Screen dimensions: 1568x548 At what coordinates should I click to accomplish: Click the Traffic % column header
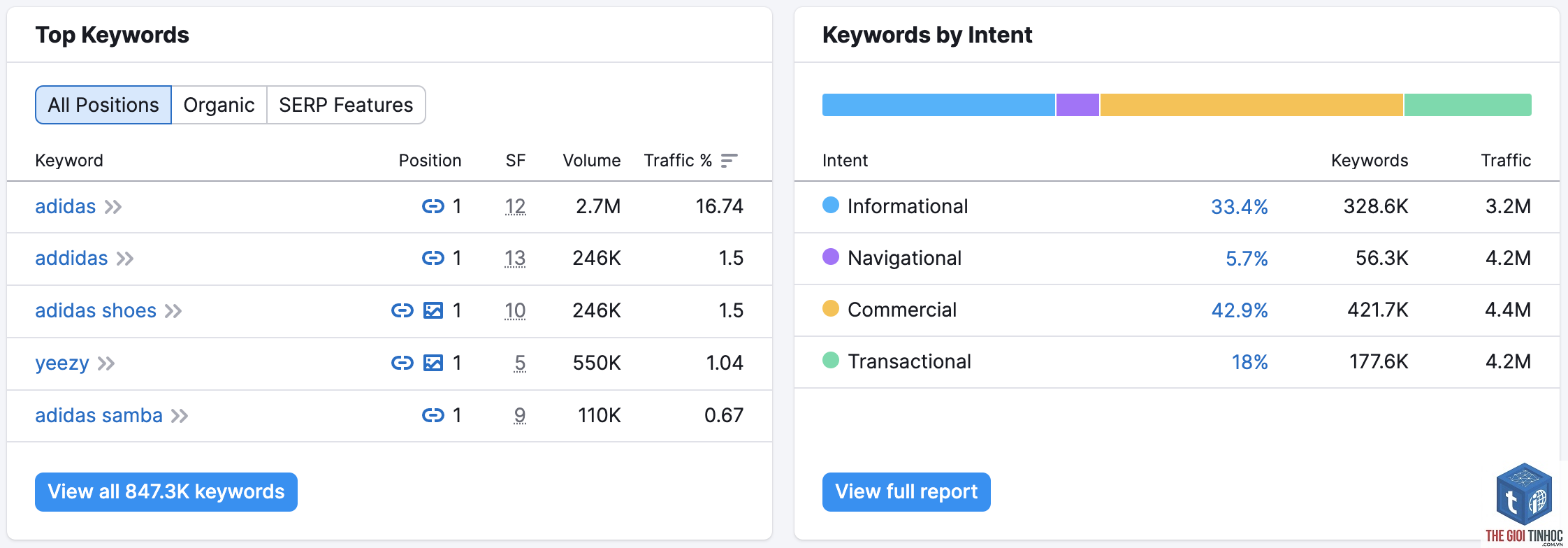click(x=678, y=161)
